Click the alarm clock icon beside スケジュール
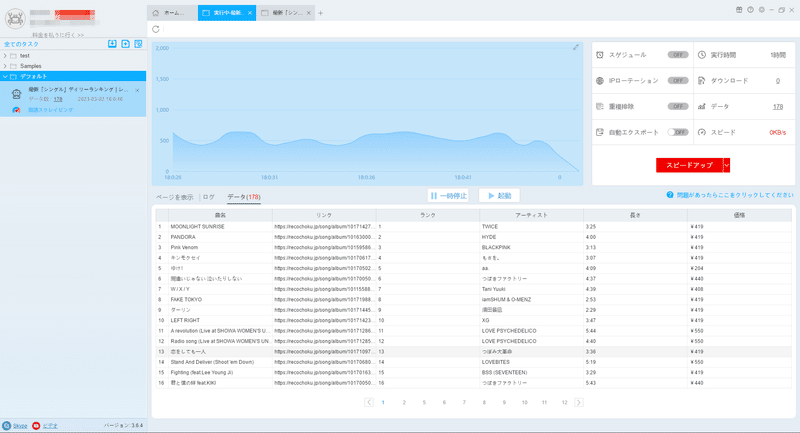Viewport: 800px width, 433px height. 600,55
